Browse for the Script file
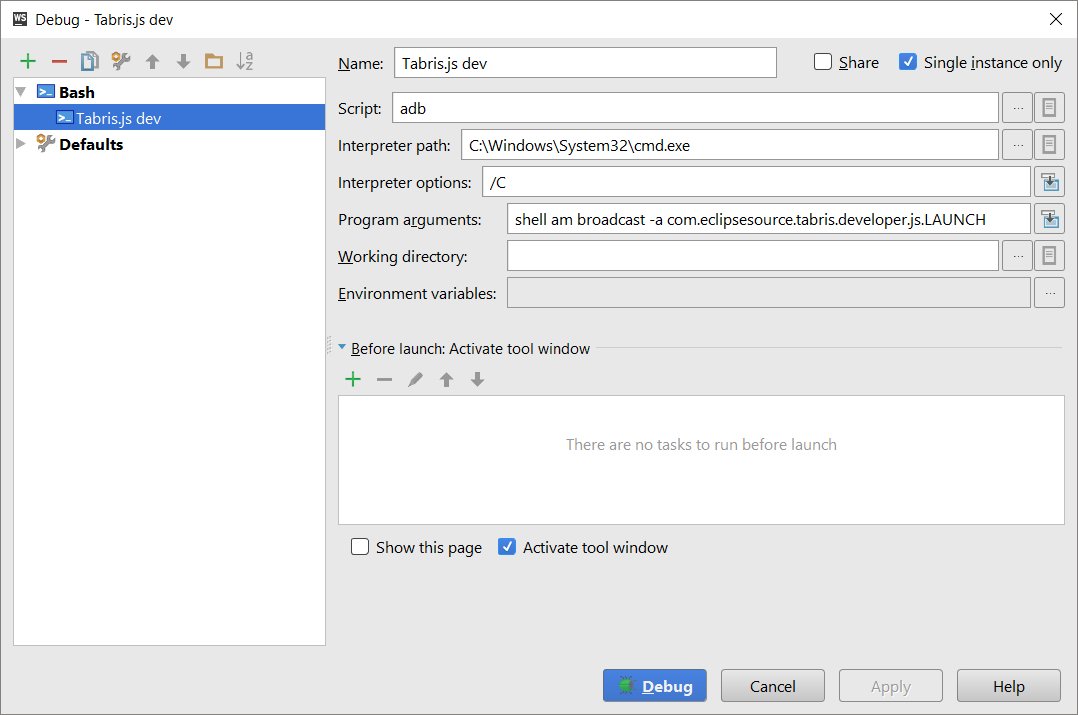1078x715 pixels. 1018,108
